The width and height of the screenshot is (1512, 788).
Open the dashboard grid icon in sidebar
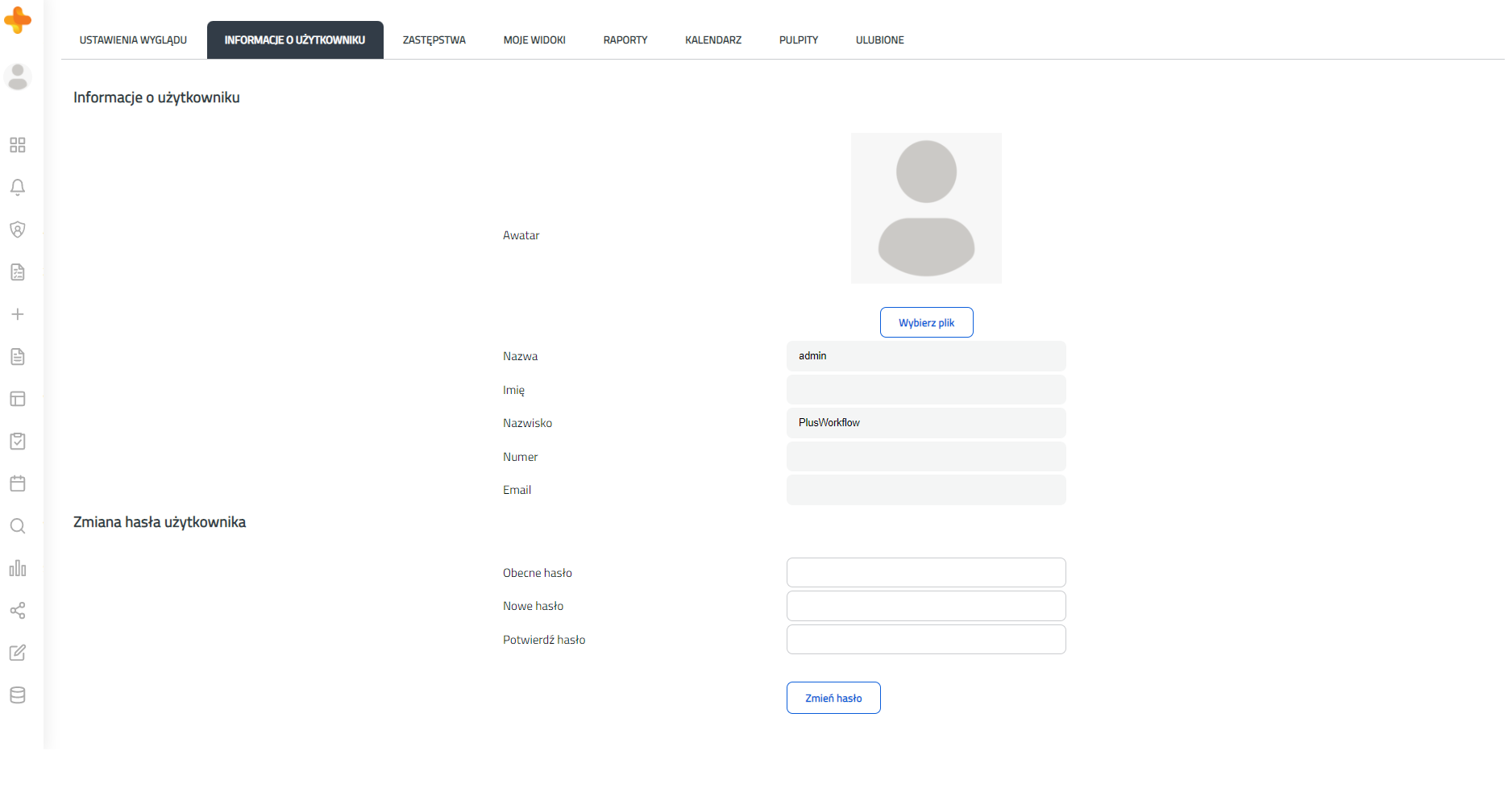coord(18,145)
